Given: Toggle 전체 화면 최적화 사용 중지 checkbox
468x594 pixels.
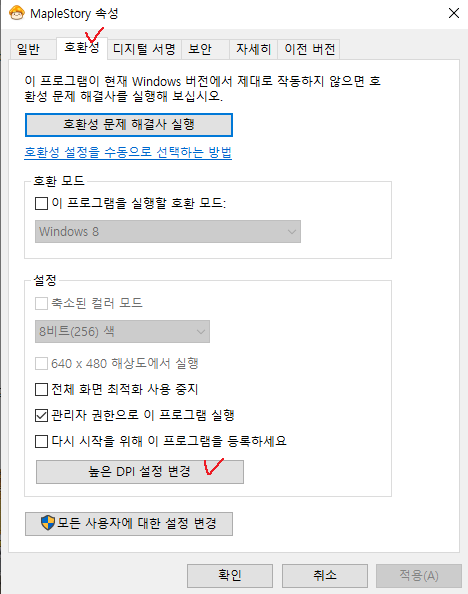Looking at the screenshot, I should coord(41,389).
